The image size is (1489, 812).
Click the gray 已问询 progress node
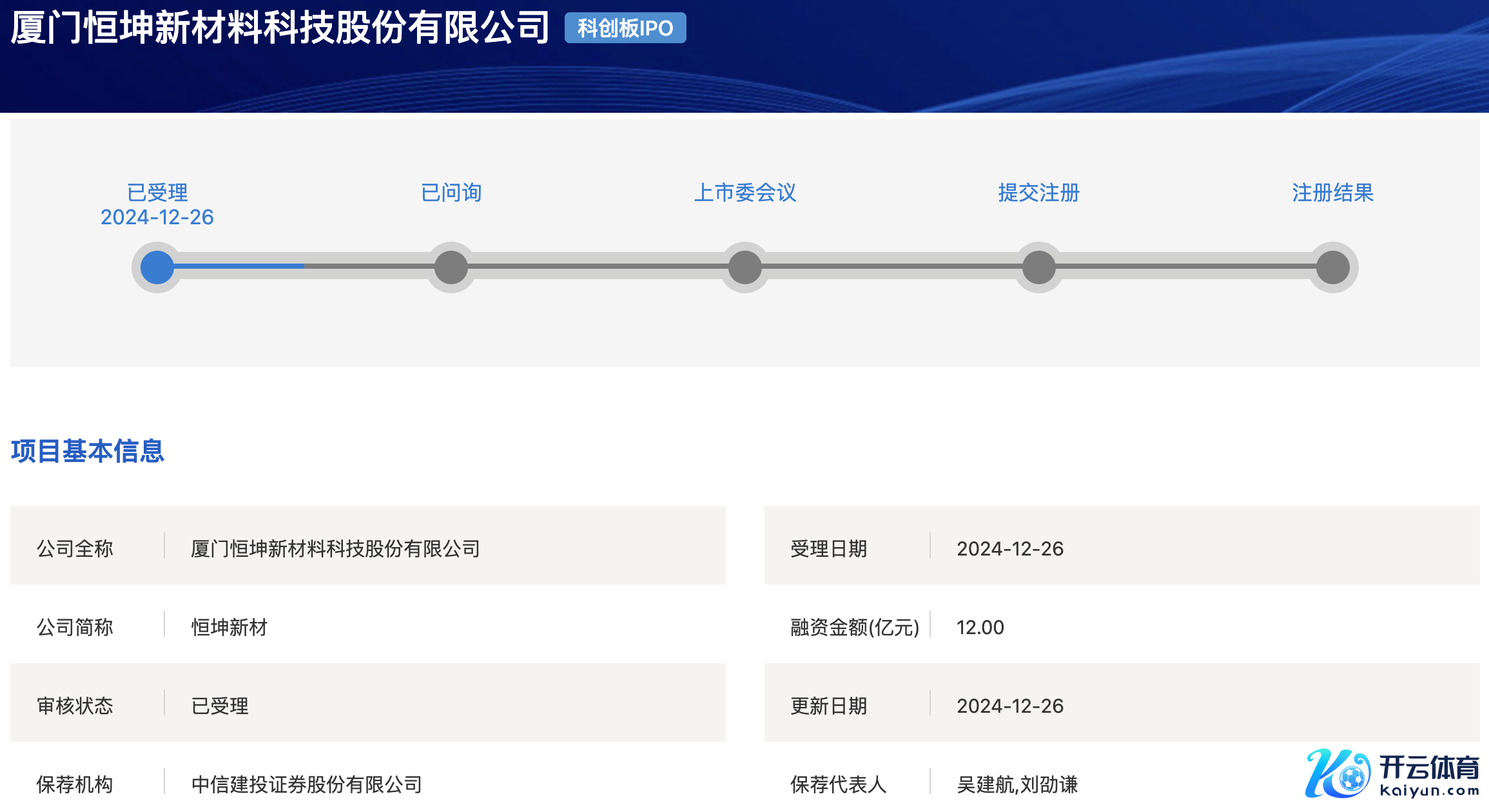[451, 267]
